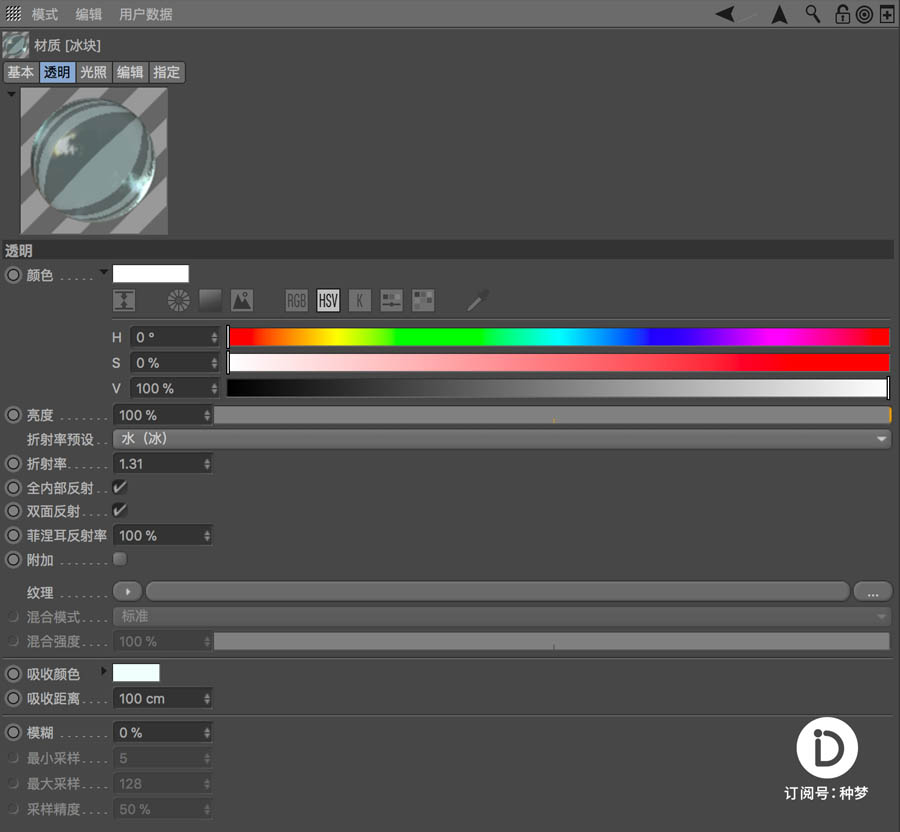Switch to the 光照 tab
The width and height of the screenshot is (900, 832).
tap(93, 72)
